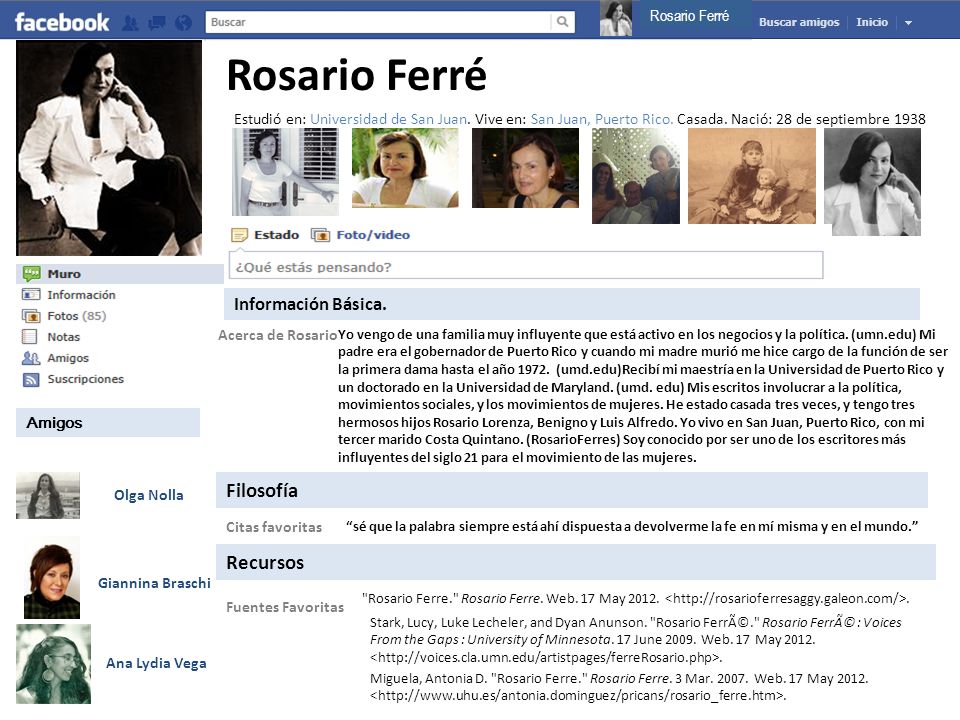Image resolution: width=960 pixels, height=720 pixels.
Task: Click the facebook logo
Action: tap(62, 23)
